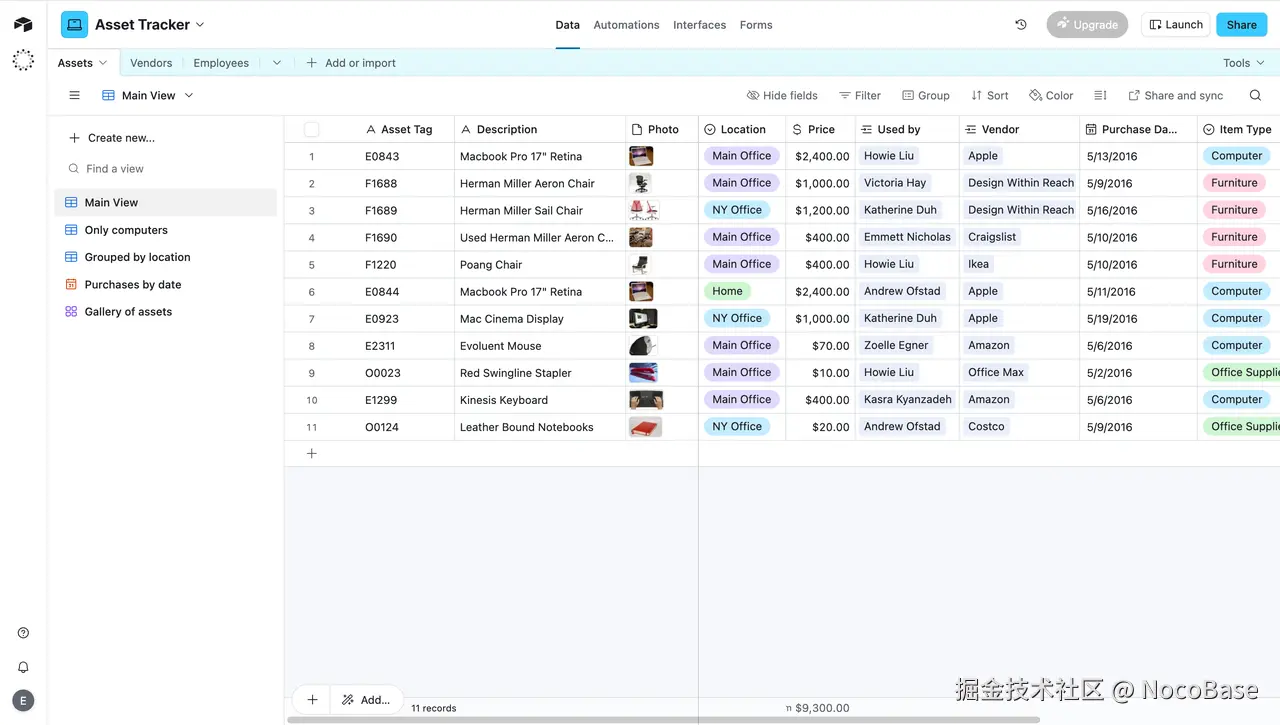Image resolution: width=1280 pixels, height=725 pixels.
Task: Click the Asset Tag column header
Action: [x=405, y=129]
